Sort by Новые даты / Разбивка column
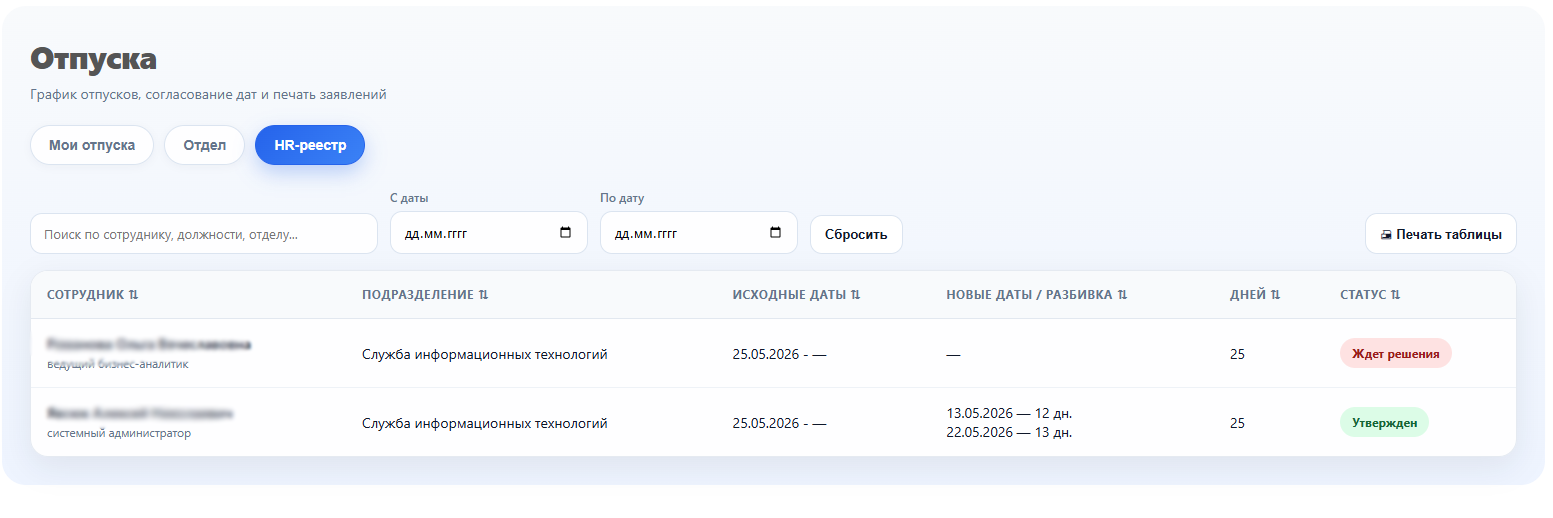The width and height of the screenshot is (1553, 518). pos(1036,295)
